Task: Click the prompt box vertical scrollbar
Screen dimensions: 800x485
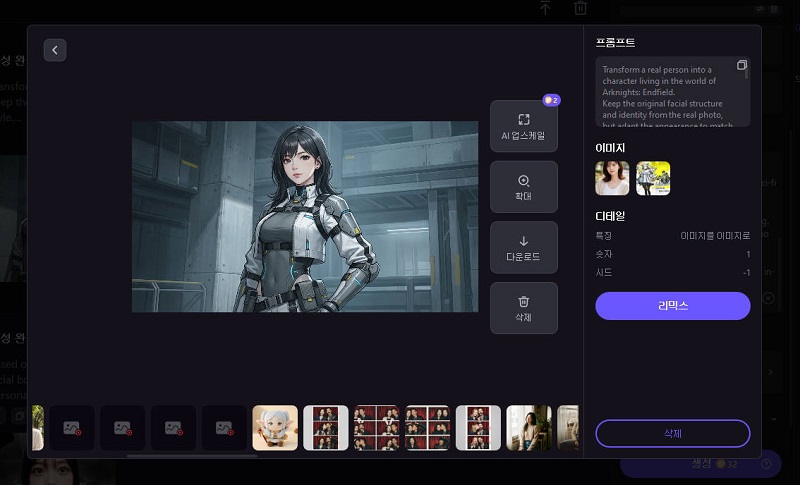Action: click(x=747, y=69)
